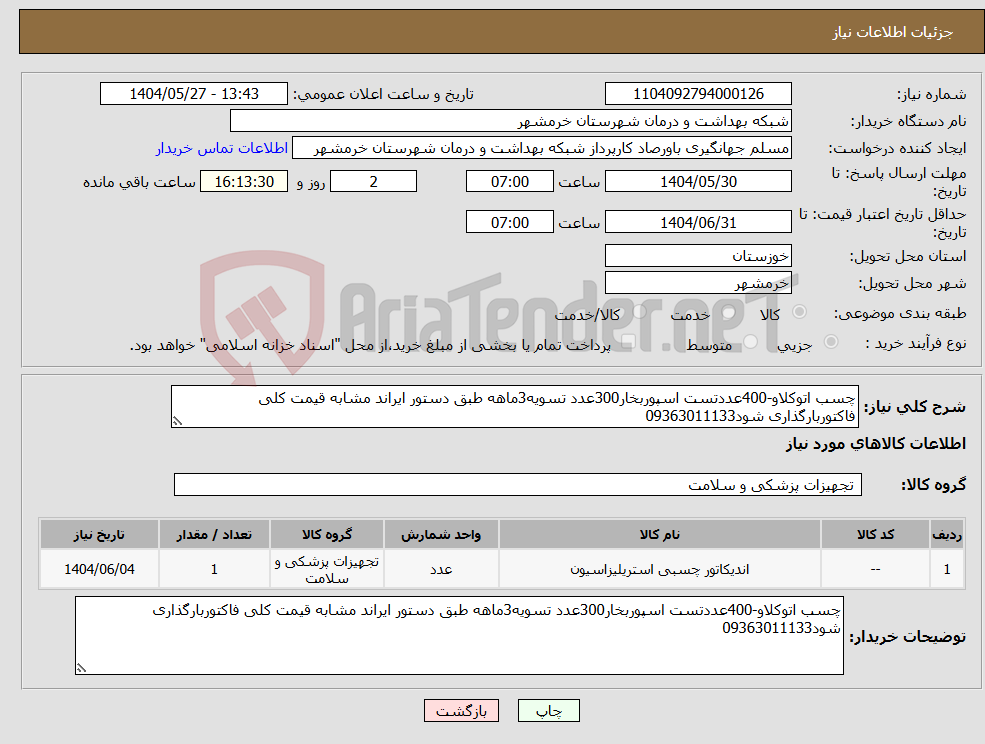Choose the خدمت radio option
The image size is (985, 744).
click(728, 313)
